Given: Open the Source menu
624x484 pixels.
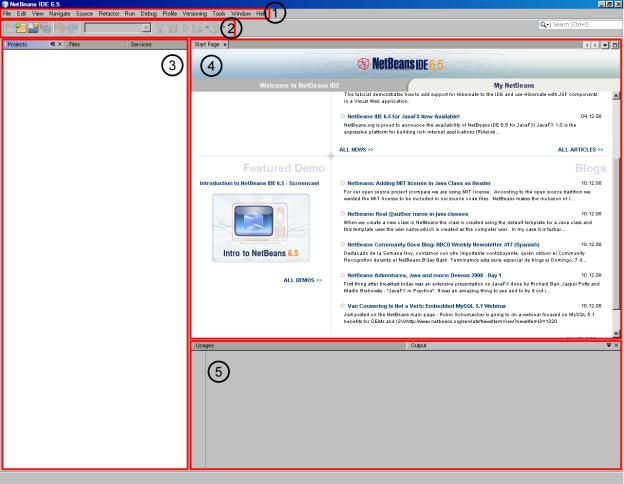Looking at the screenshot, I should coord(84,14).
